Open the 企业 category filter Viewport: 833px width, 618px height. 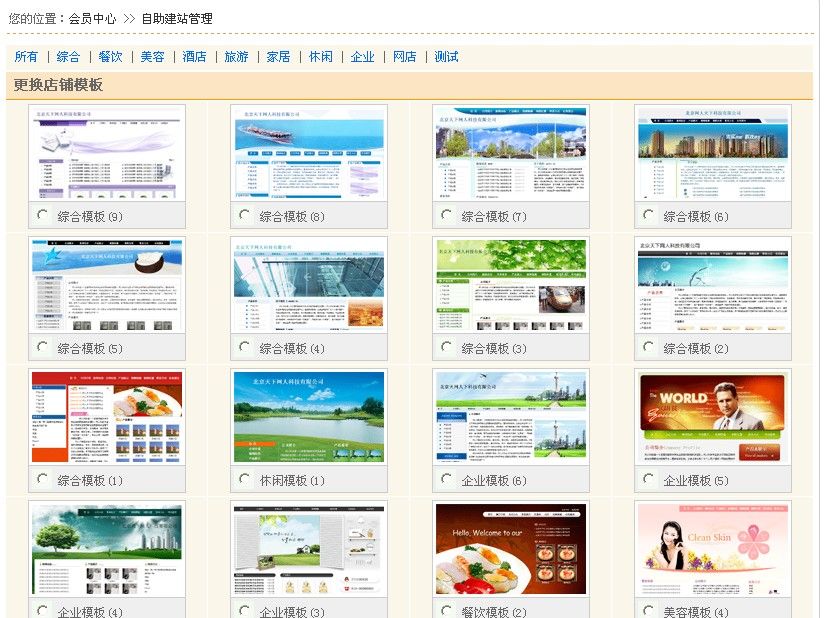click(x=362, y=57)
